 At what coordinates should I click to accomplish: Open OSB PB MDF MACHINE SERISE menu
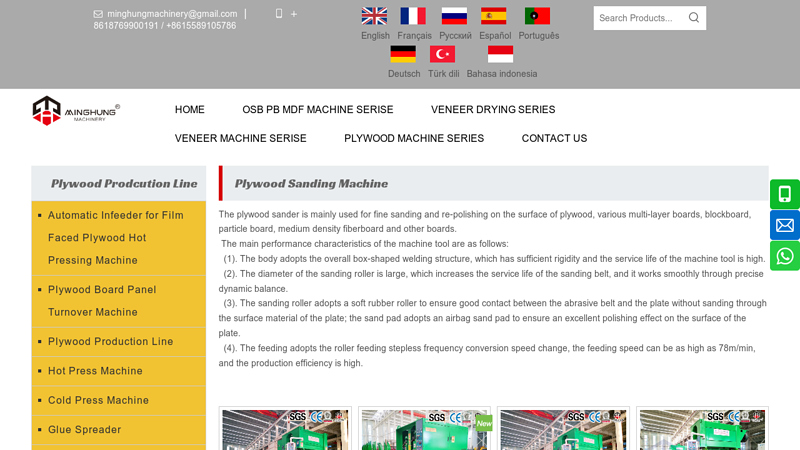(x=318, y=110)
